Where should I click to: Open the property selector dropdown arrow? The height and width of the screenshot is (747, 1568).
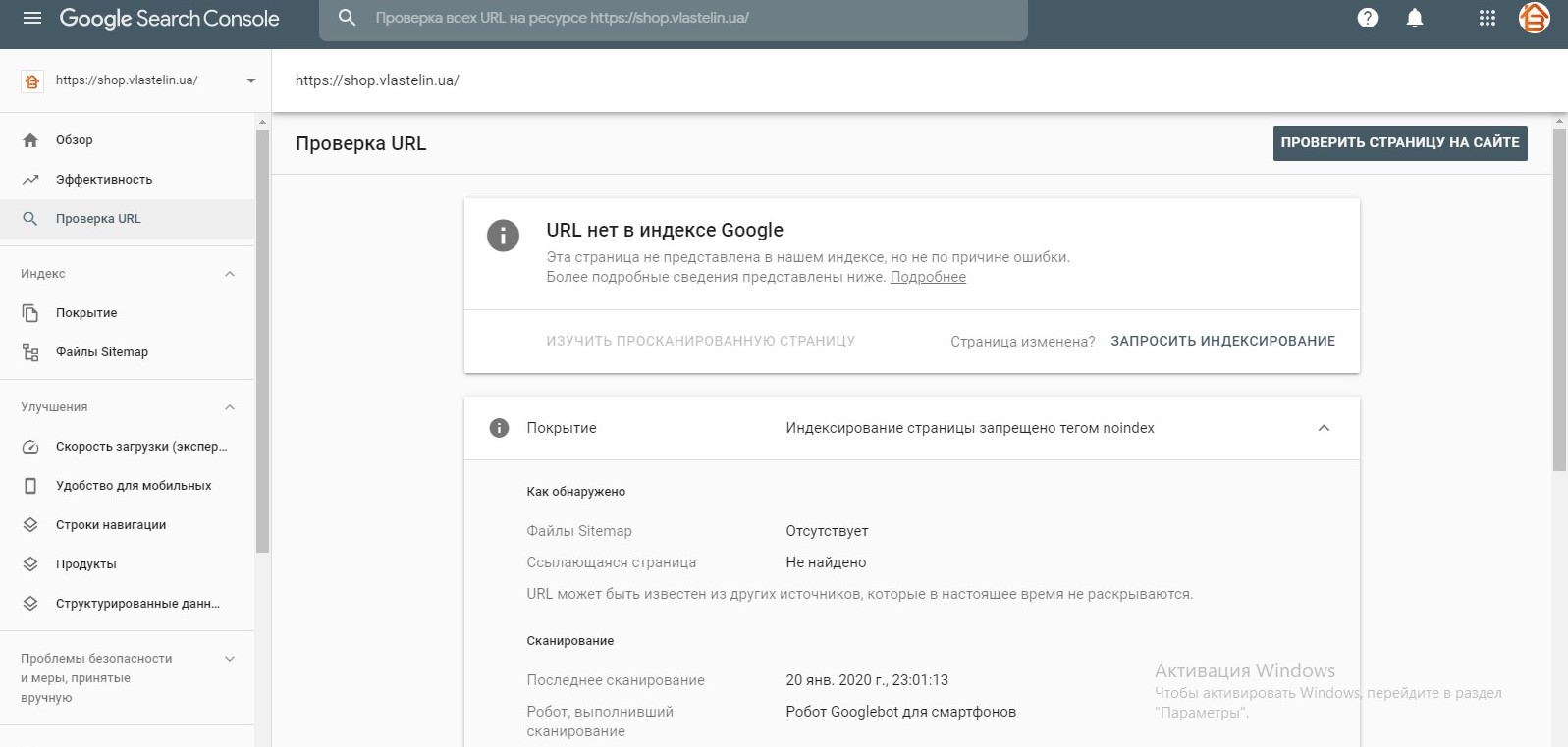[x=251, y=80]
